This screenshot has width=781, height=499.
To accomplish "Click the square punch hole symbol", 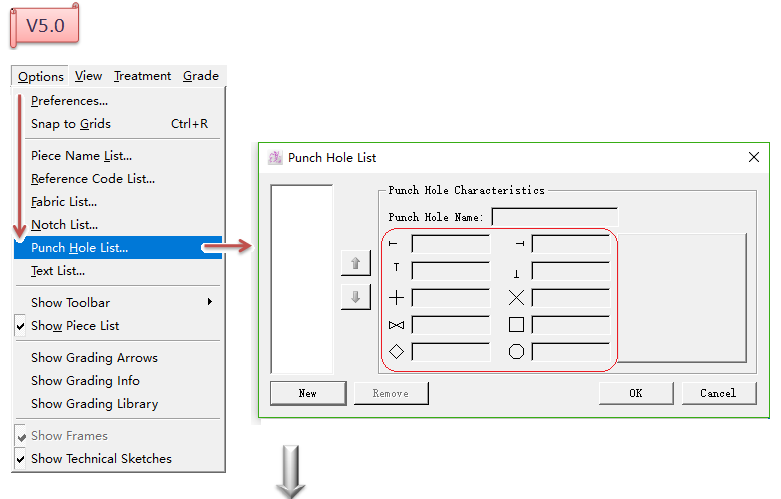I will click(516, 324).
